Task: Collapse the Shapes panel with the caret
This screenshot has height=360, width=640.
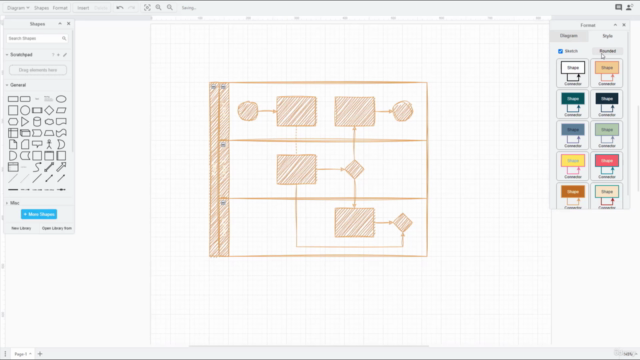Action: (x=60, y=24)
